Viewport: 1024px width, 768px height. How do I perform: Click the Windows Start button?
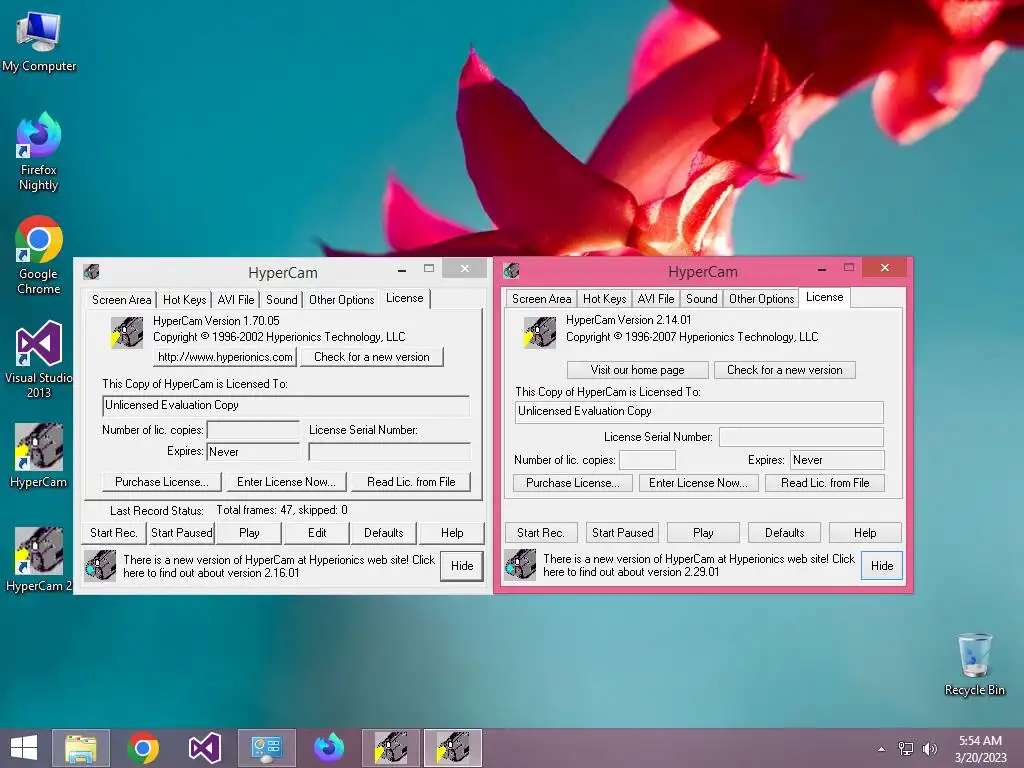coord(24,748)
